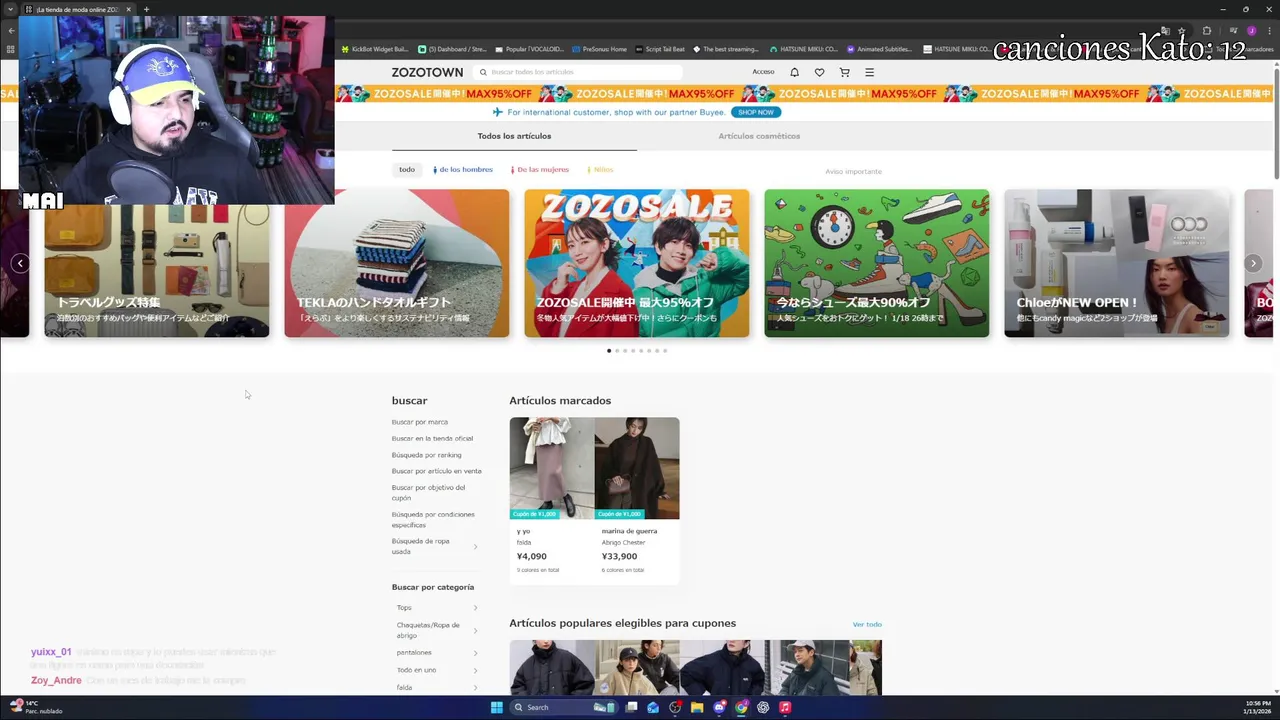The width and height of the screenshot is (1280, 720).
Task: Select the 'todo' filter
Action: click(x=407, y=169)
